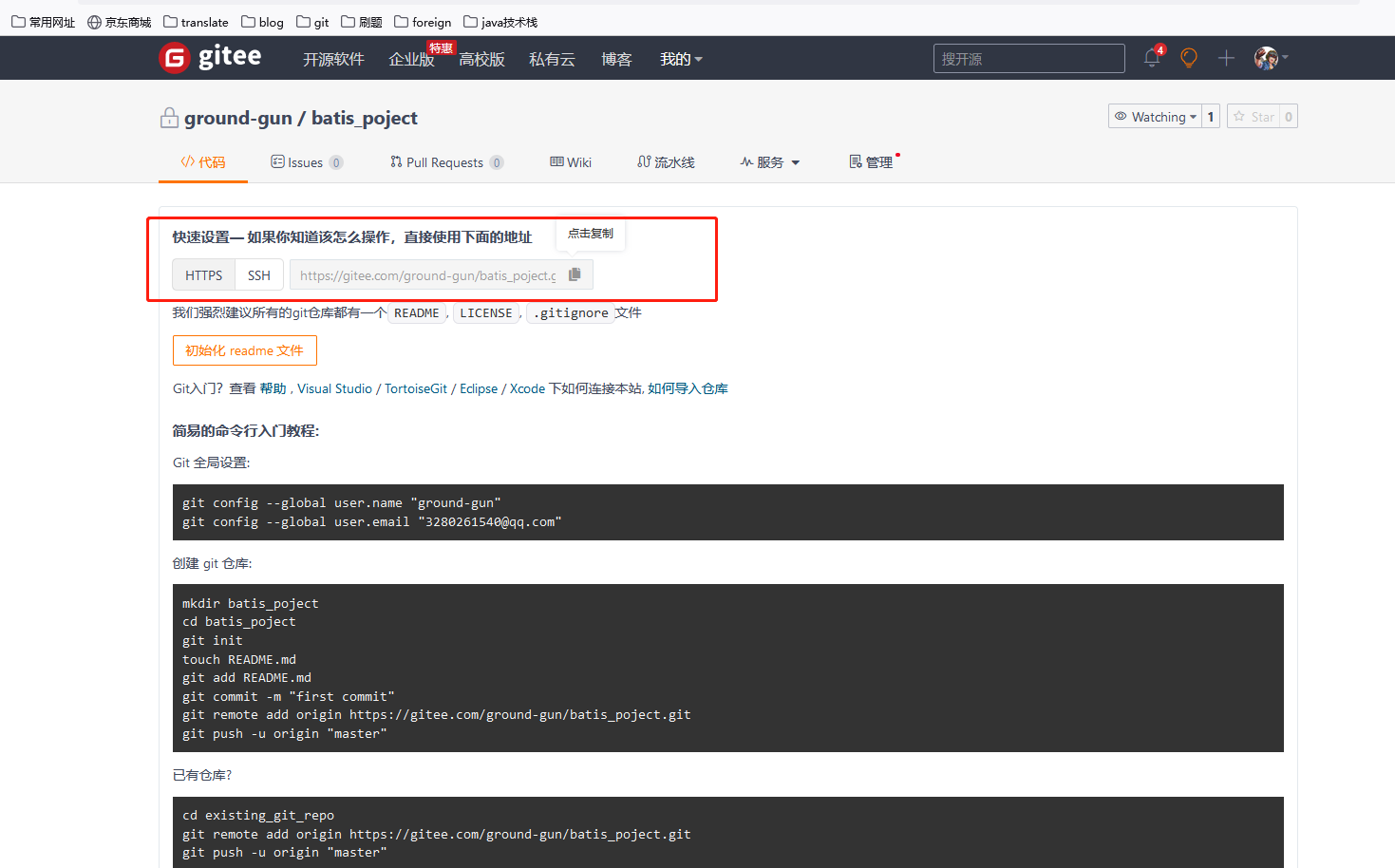
Task: Open the TortoiseGit help link
Action: (416, 388)
